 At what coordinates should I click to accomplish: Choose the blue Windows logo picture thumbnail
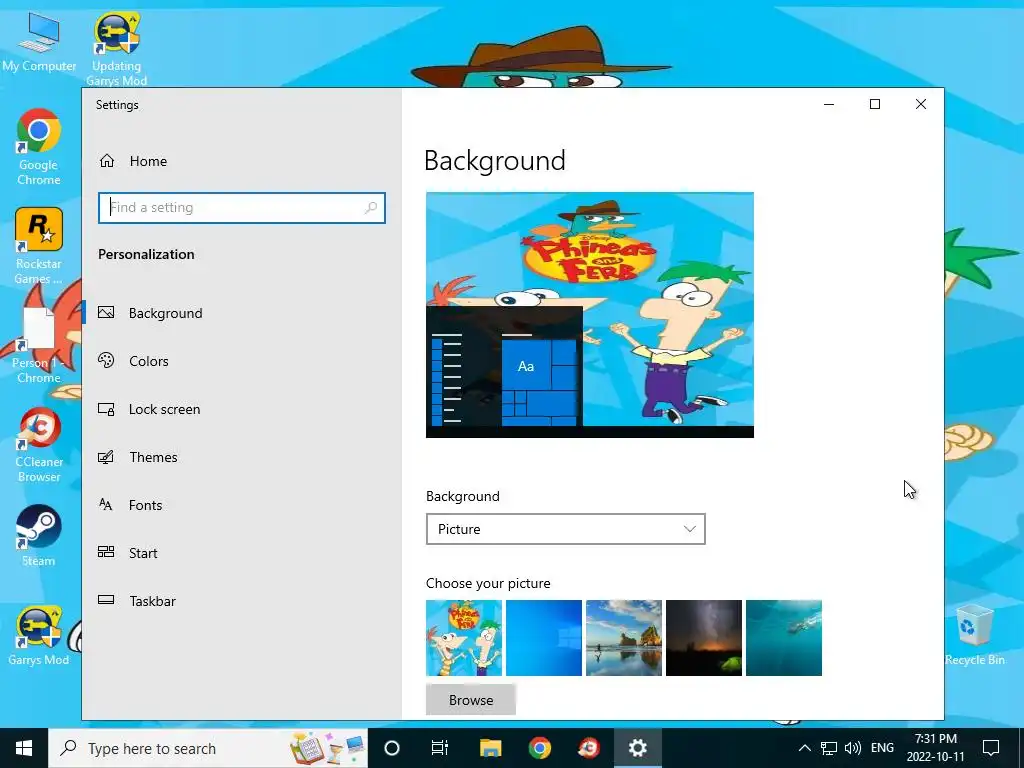pos(544,638)
